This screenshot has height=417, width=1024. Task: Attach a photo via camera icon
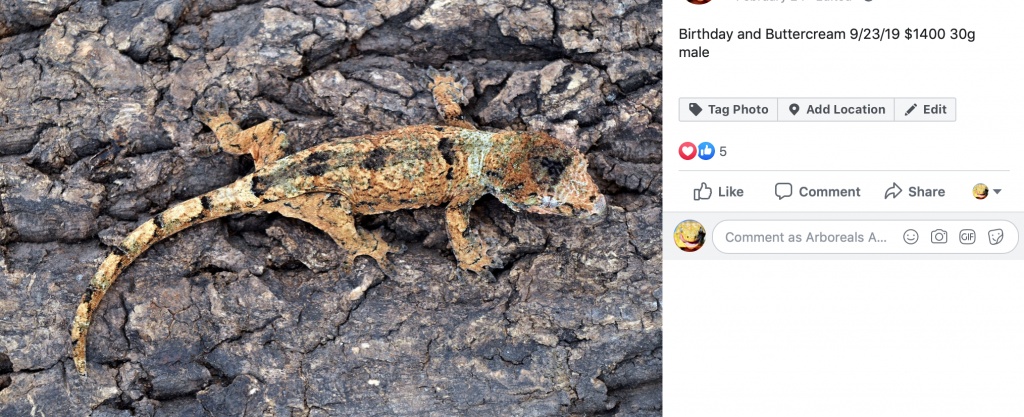pyautogui.click(x=939, y=237)
